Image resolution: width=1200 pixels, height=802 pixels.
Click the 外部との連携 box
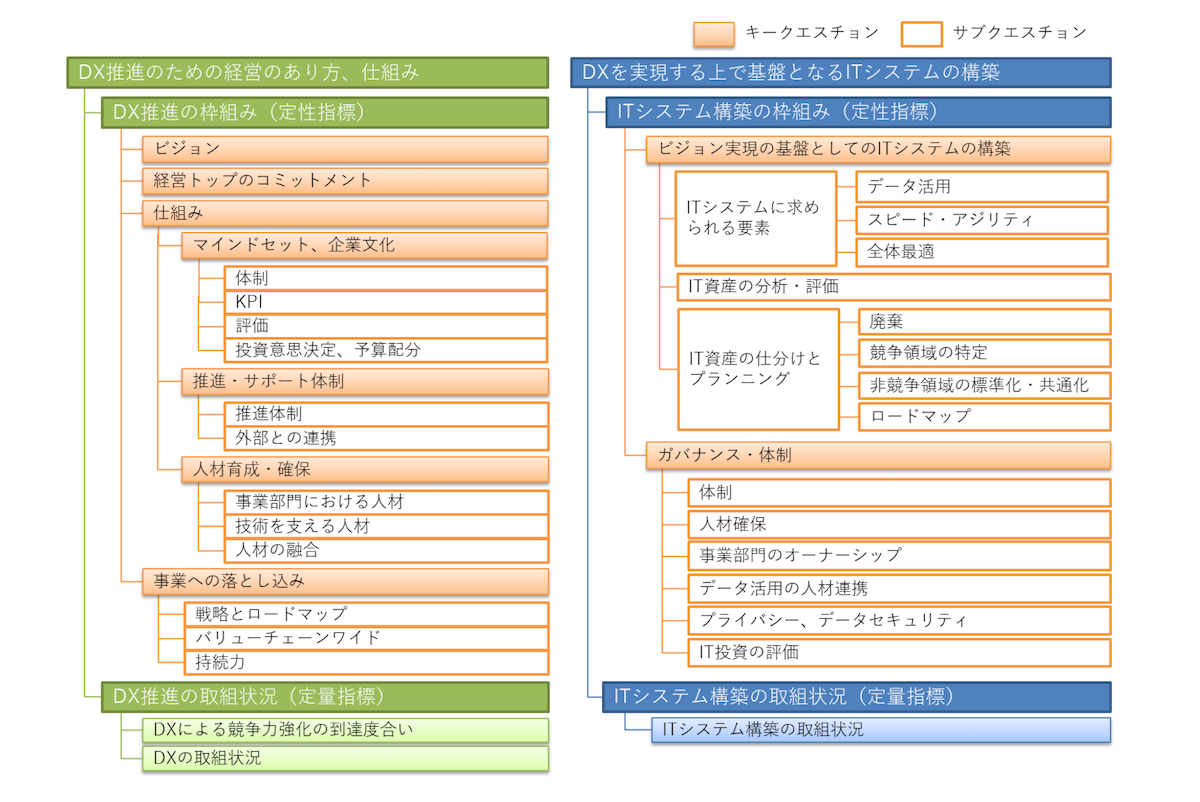click(x=386, y=438)
